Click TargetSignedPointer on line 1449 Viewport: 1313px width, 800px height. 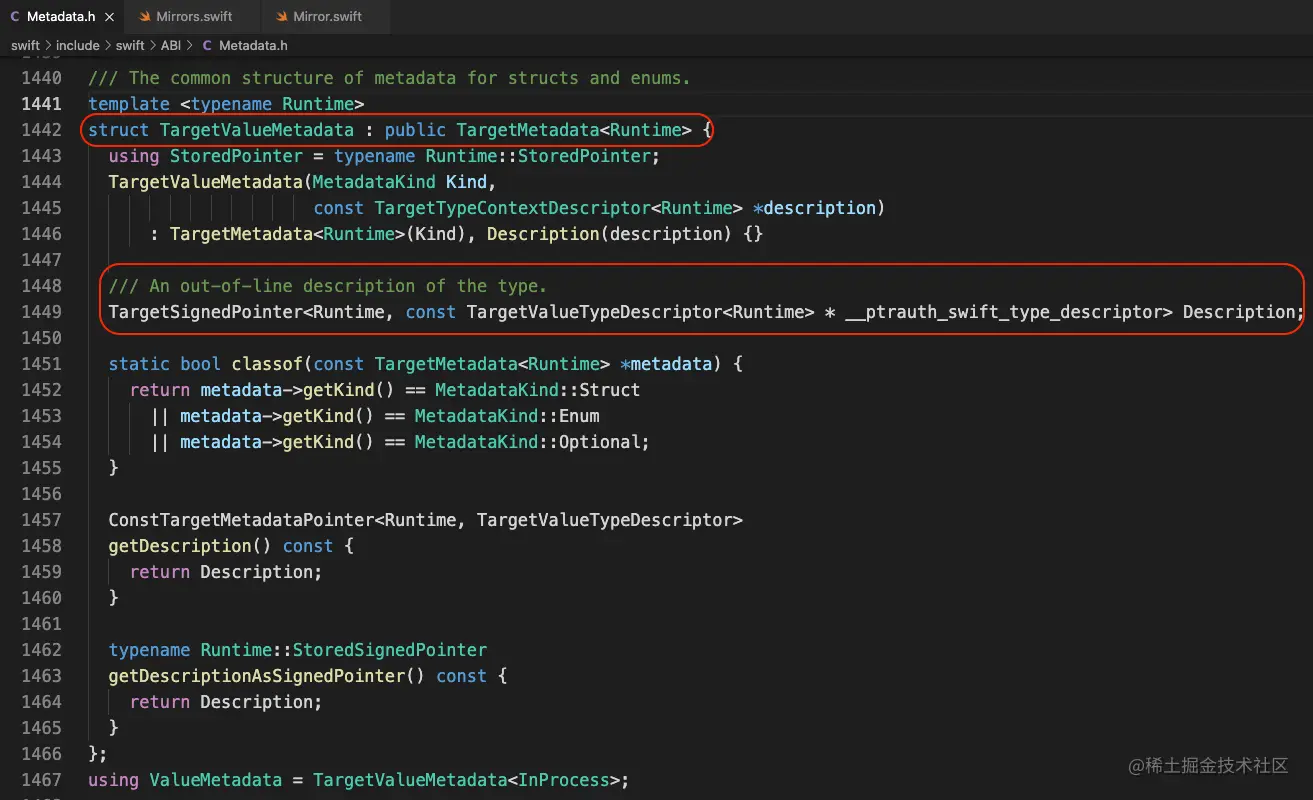205,312
